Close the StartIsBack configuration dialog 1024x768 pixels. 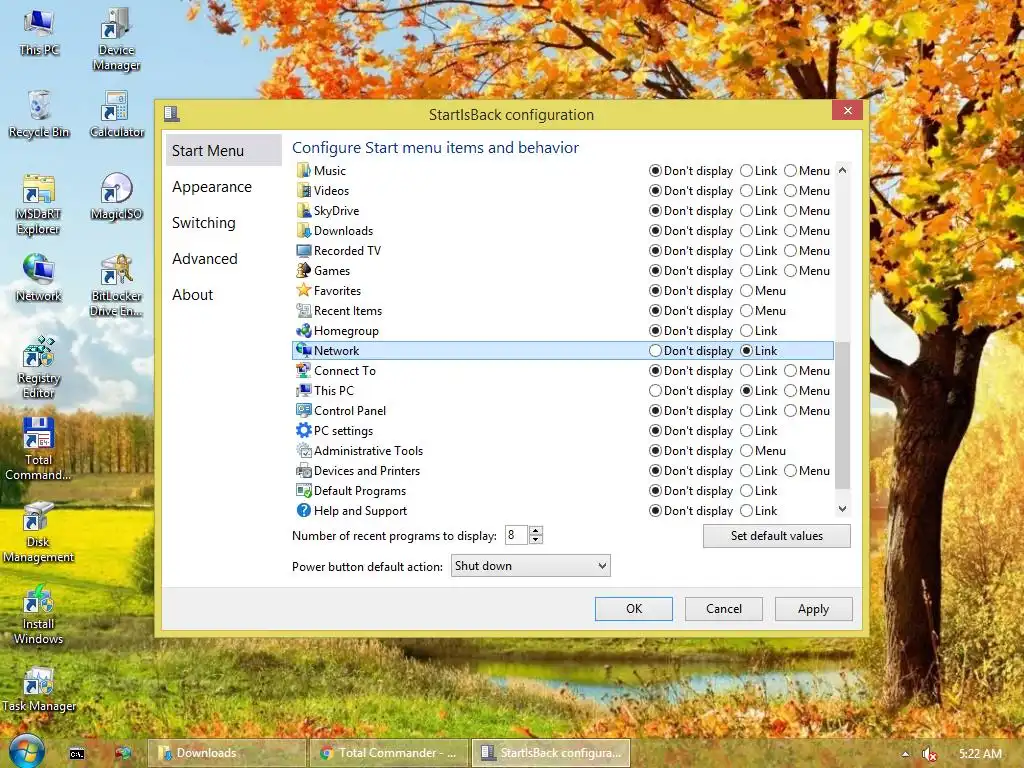tap(848, 110)
